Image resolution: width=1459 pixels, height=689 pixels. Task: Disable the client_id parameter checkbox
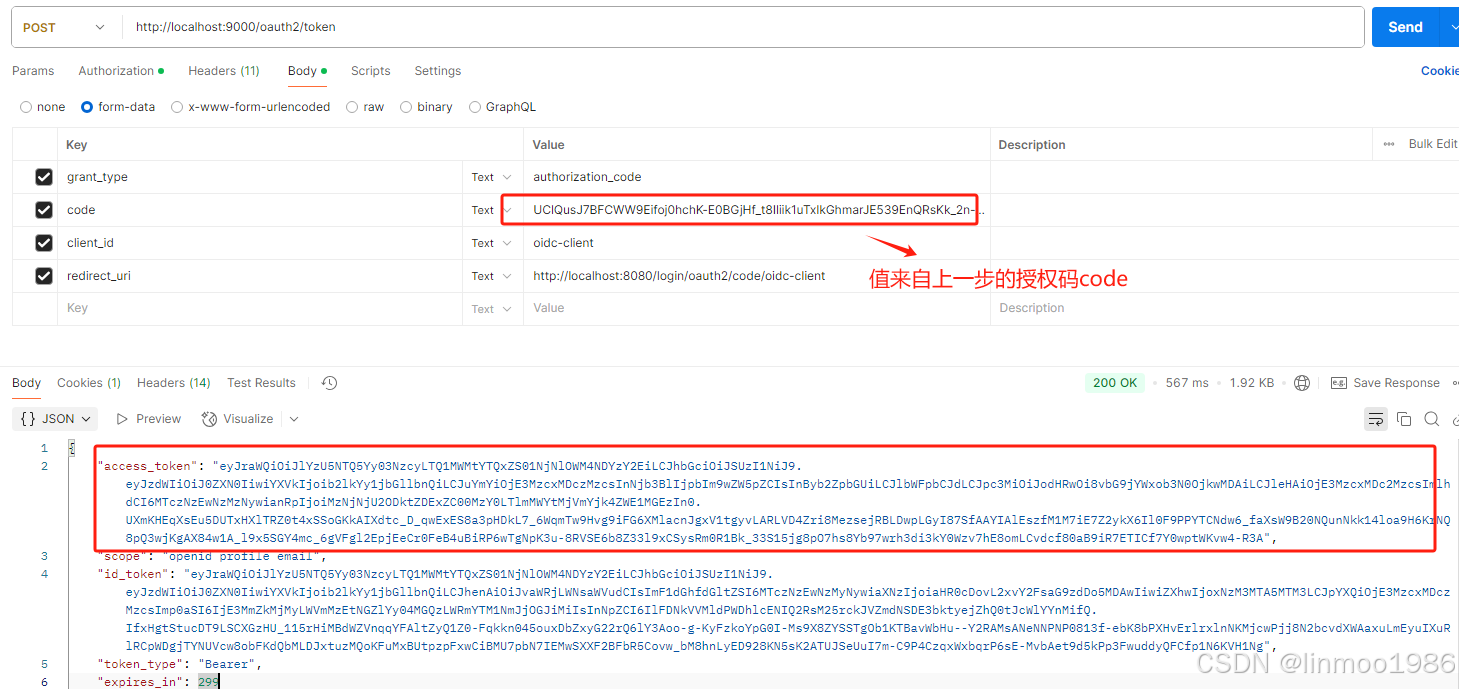click(44, 243)
